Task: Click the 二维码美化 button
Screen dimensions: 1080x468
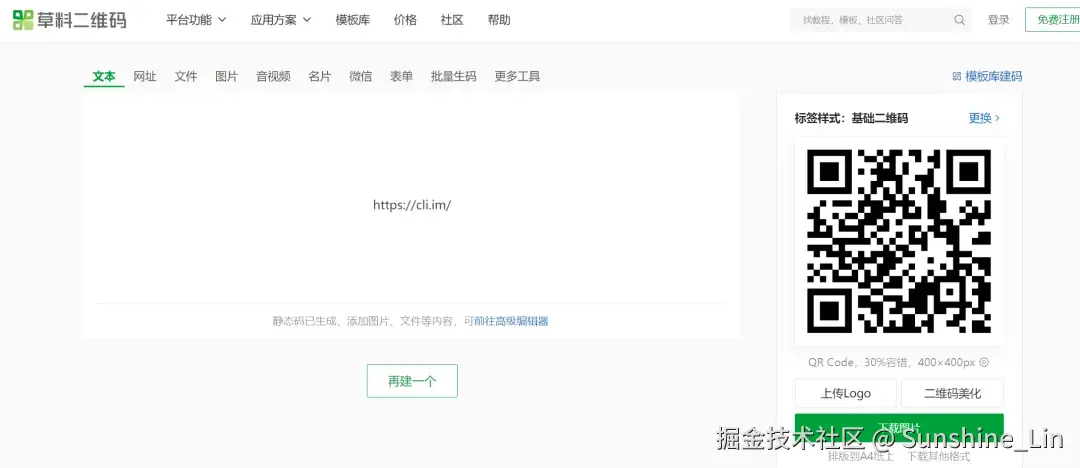Action: coord(953,394)
